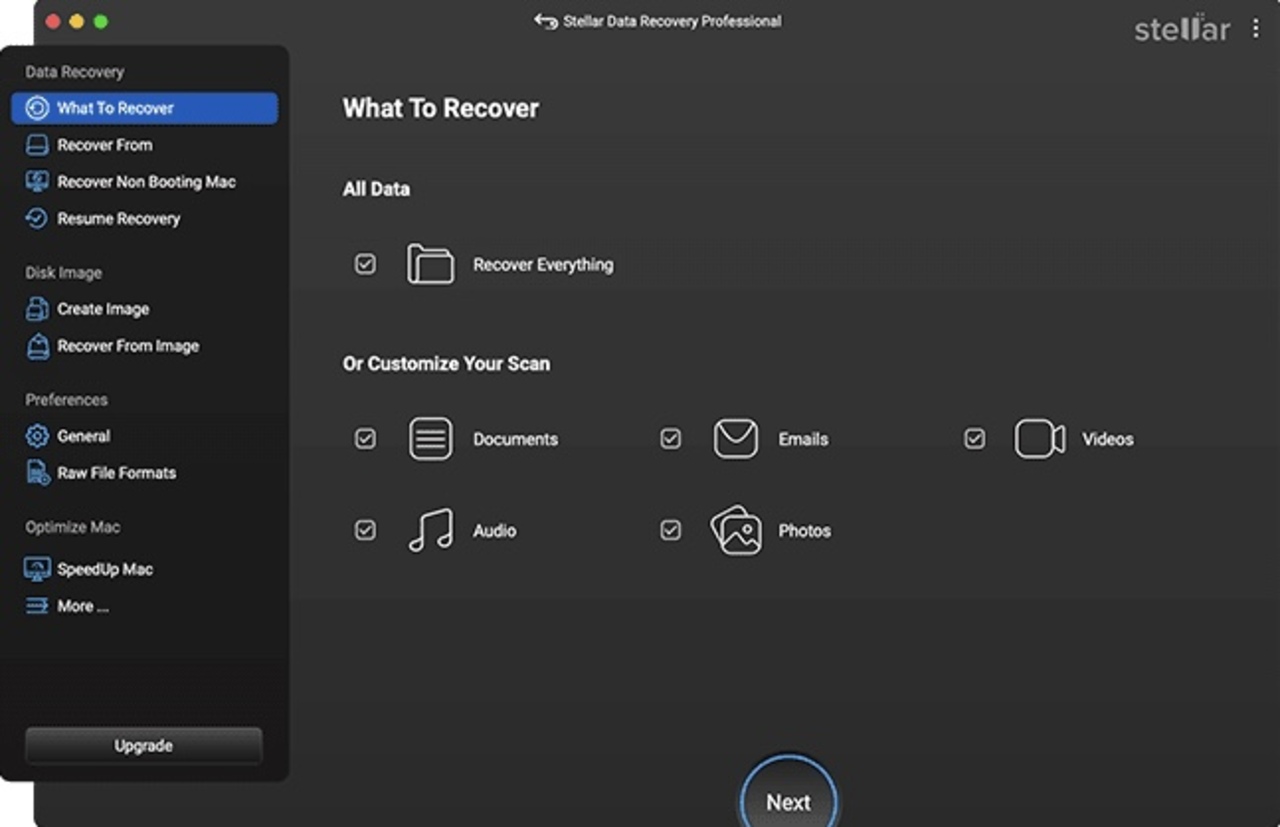Click the Upgrade button
Viewport: 1280px width, 827px height.
tap(144, 746)
